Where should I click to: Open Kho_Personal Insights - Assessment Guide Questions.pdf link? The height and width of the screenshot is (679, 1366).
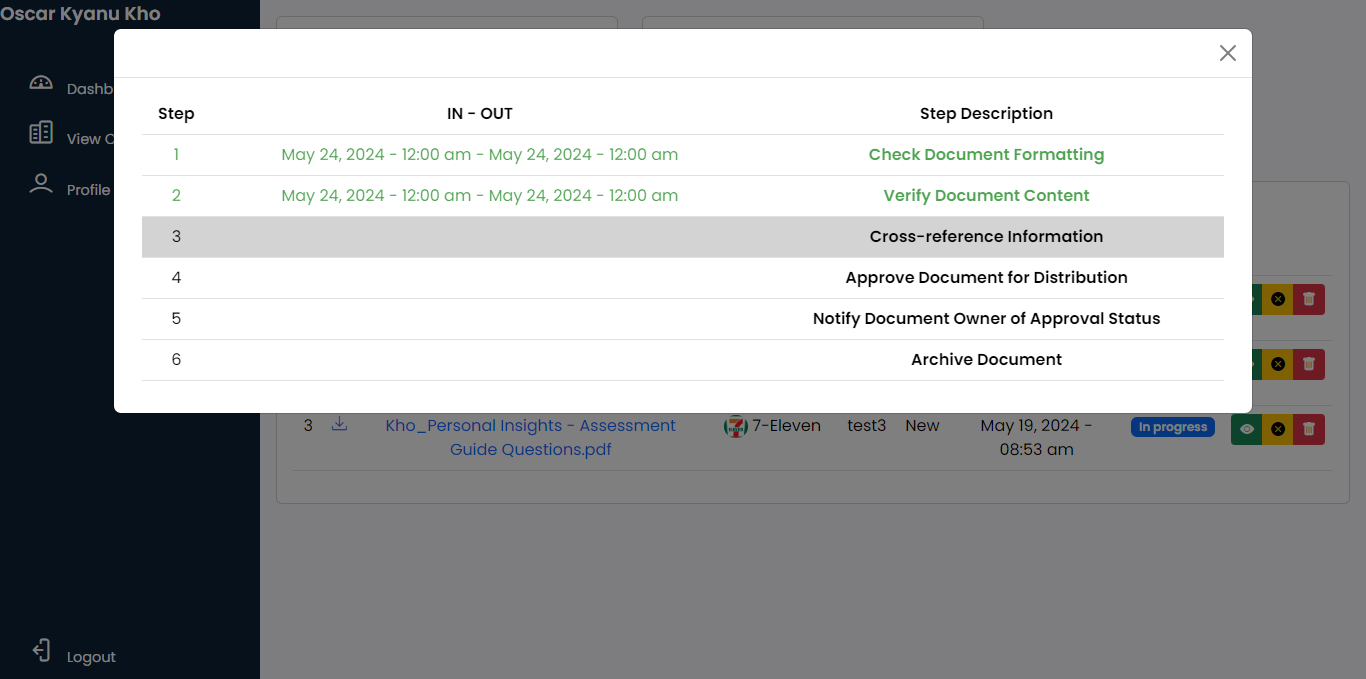[531, 437]
